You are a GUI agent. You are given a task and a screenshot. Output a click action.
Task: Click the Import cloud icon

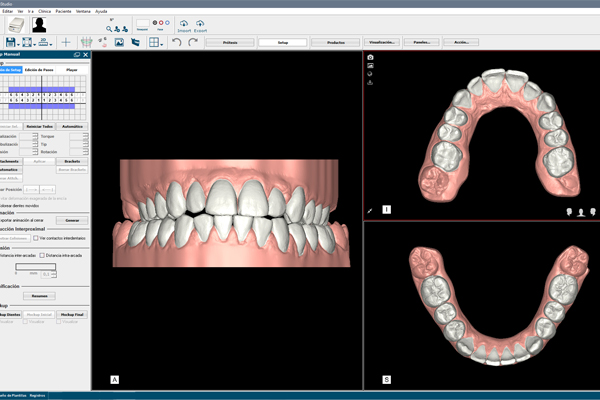(184, 23)
